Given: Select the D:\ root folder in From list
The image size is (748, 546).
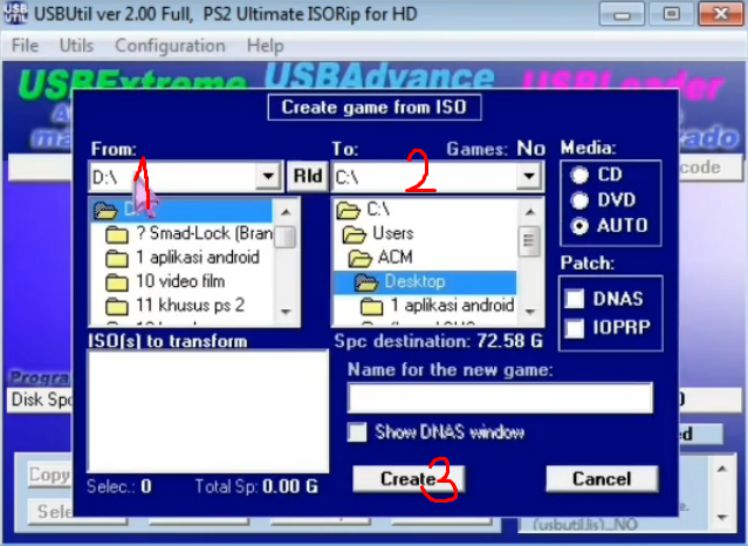Looking at the screenshot, I should point(182,210).
